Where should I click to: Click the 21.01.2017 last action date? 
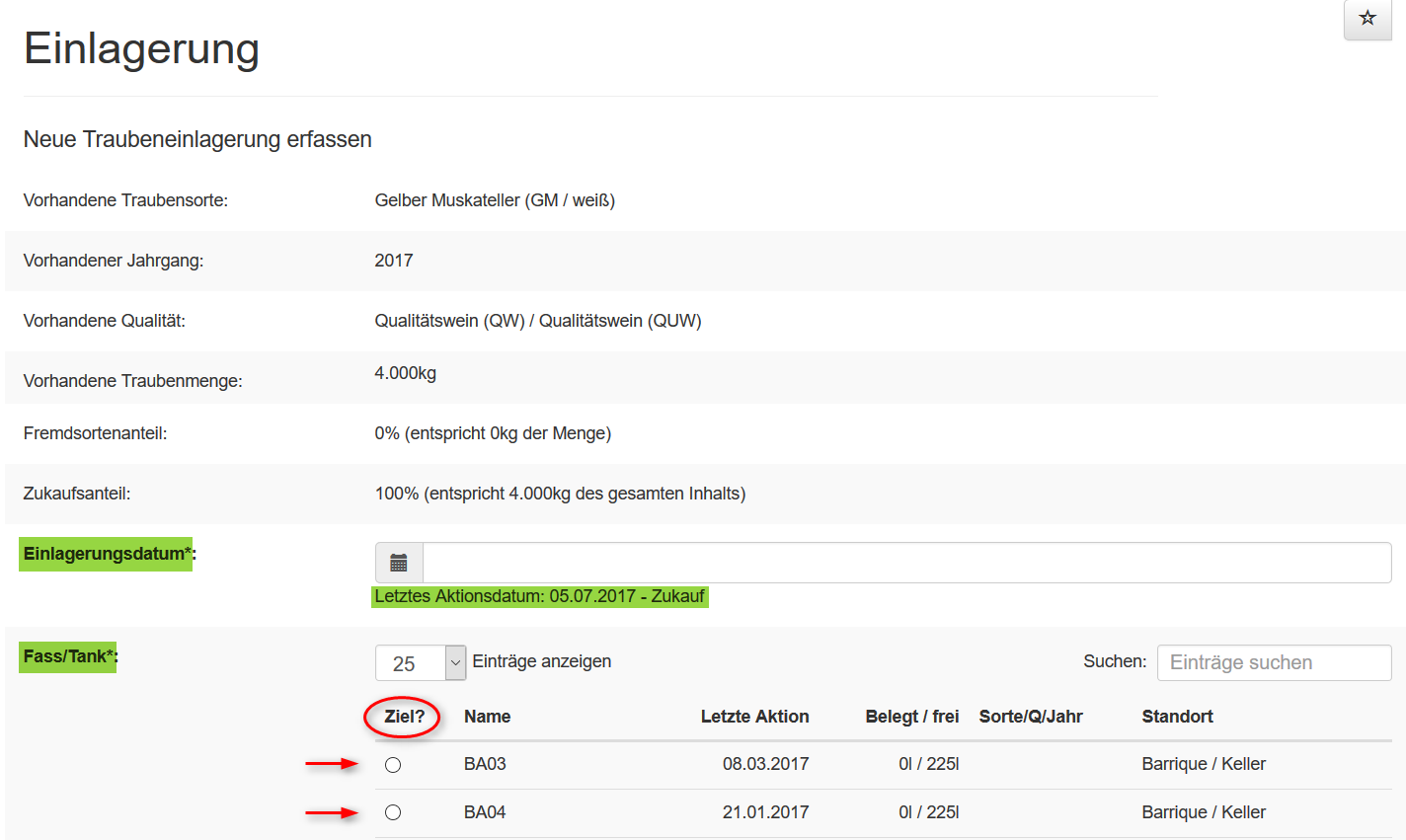765,812
